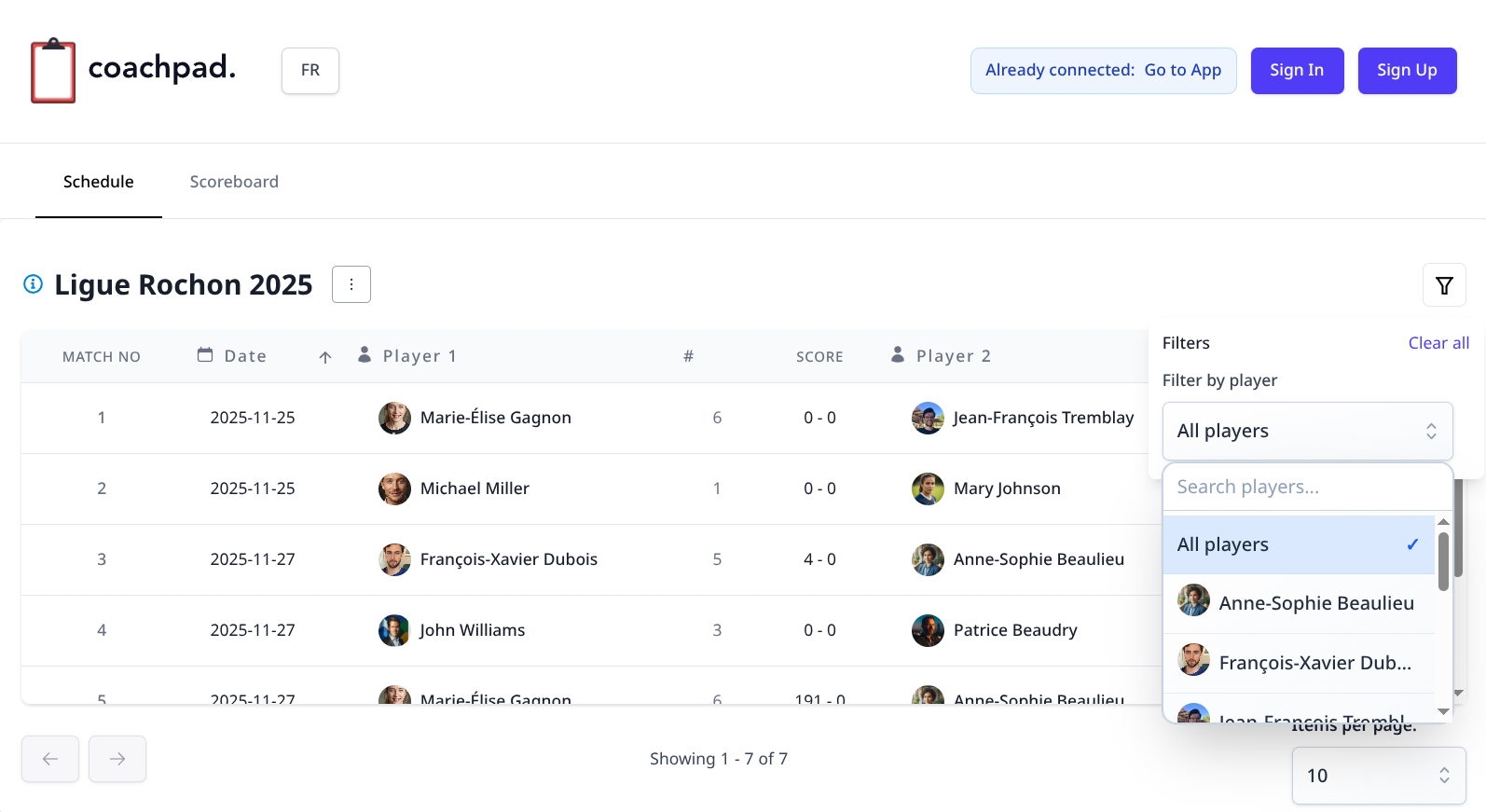
Task: Click the person icon beside Player 1 header
Action: pos(364,354)
